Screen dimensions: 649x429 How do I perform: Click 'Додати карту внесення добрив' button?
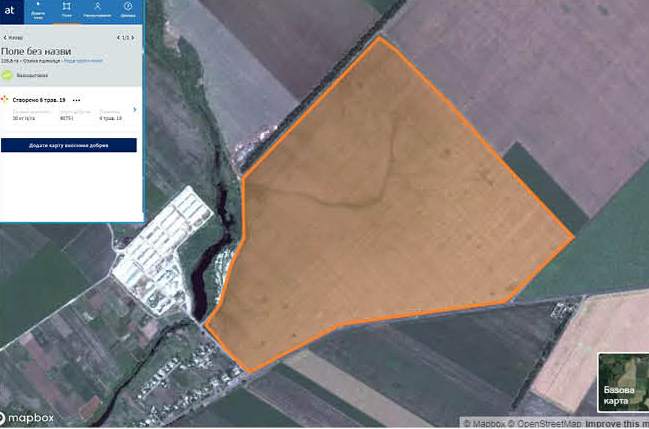point(69,145)
